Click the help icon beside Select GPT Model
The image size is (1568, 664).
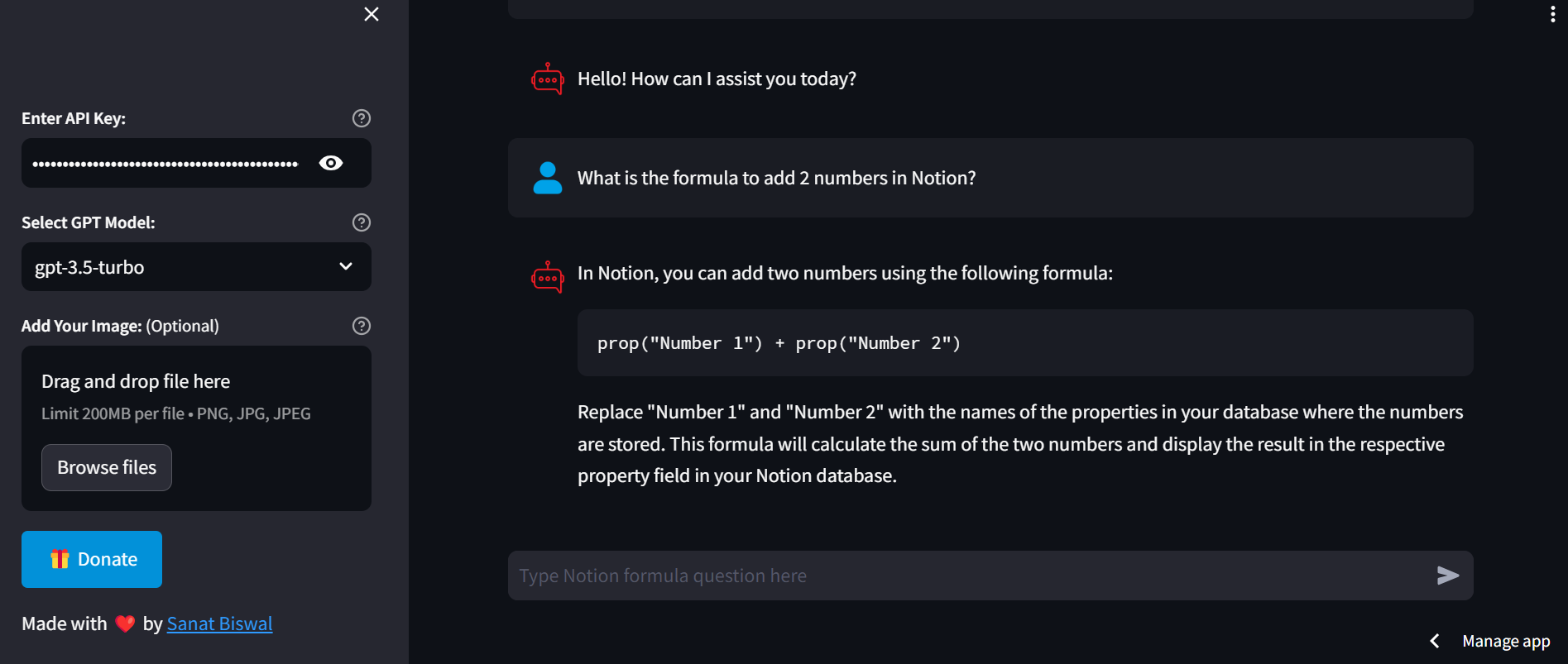pos(362,222)
